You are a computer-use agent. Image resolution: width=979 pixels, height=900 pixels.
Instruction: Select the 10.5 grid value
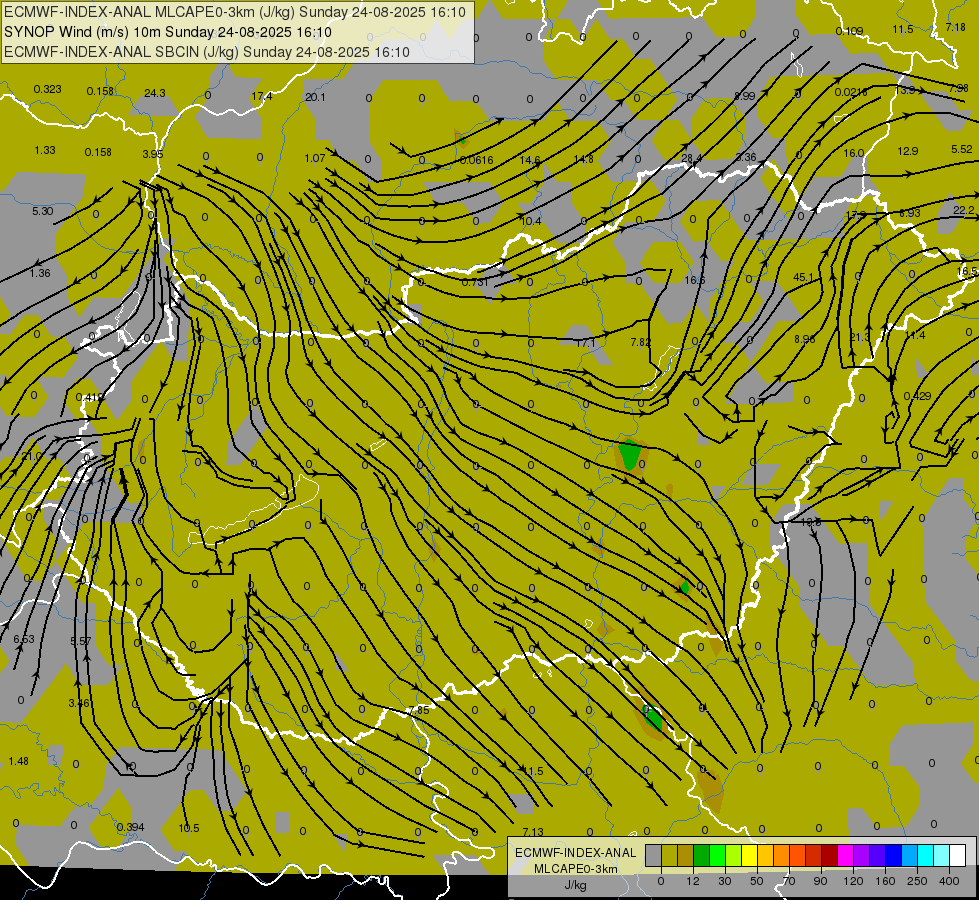pos(189,828)
